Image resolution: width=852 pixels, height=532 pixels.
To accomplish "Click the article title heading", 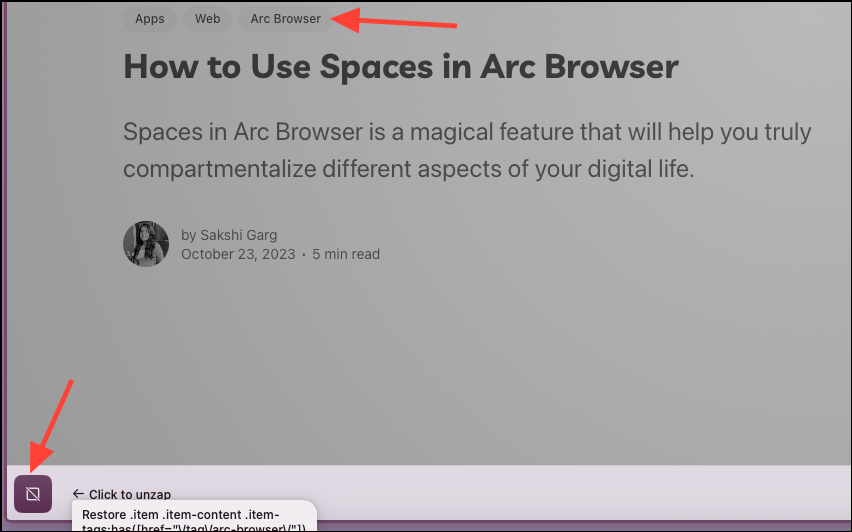I will [x=401, y=67].
